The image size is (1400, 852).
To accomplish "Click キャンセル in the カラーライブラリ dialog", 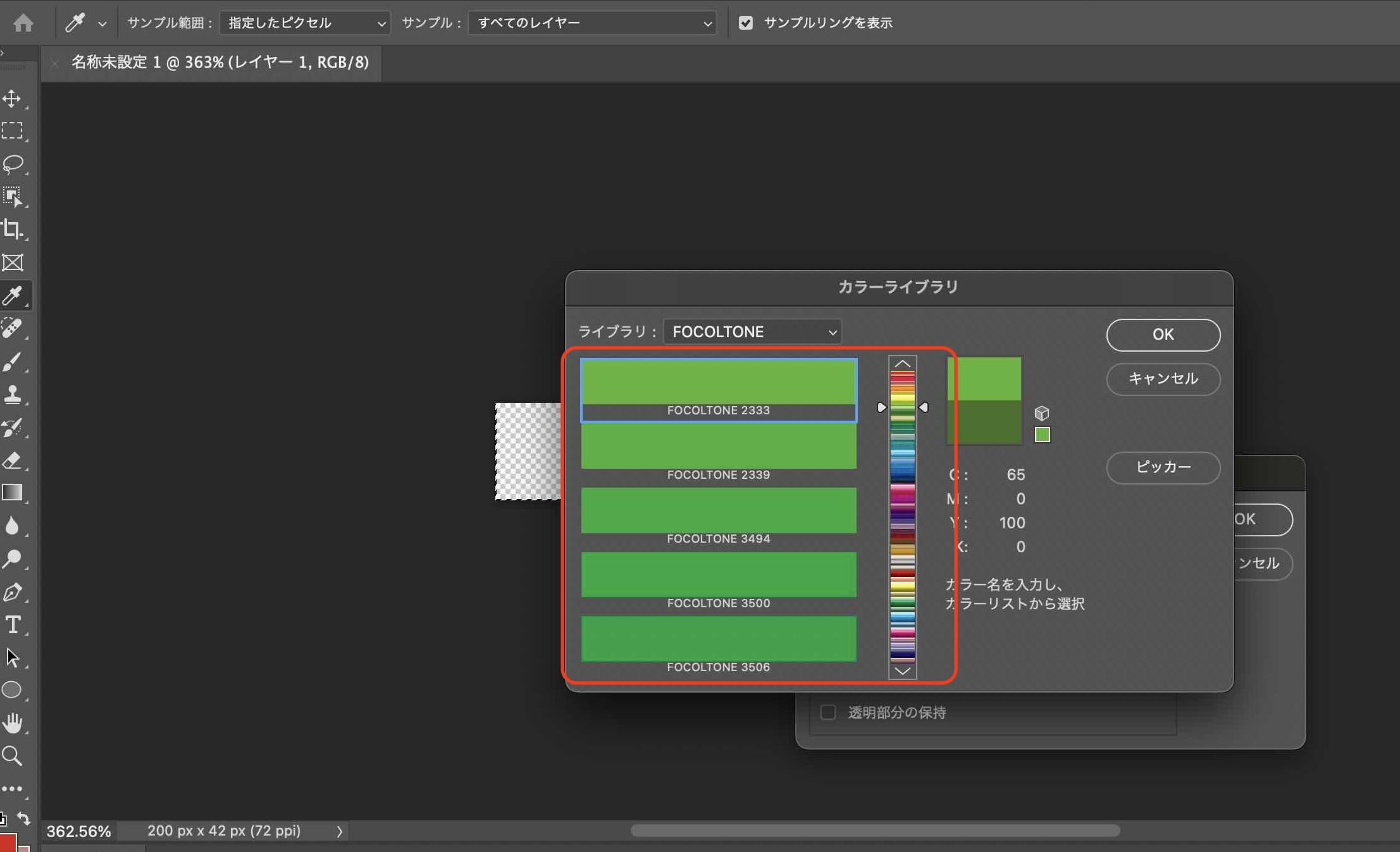I will [1163, 379].
